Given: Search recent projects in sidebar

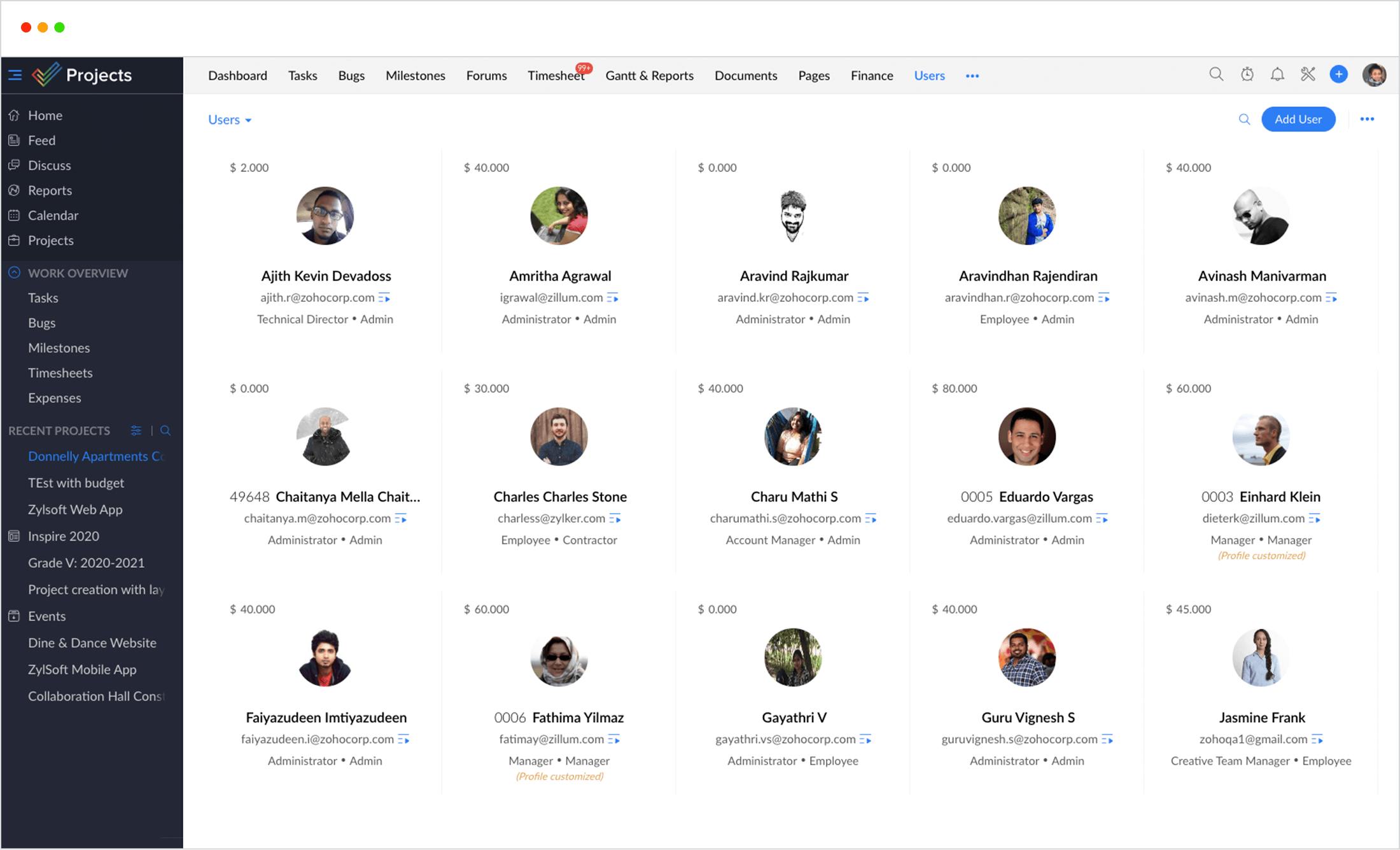Looking at the screenshot, I should point(165,430).
